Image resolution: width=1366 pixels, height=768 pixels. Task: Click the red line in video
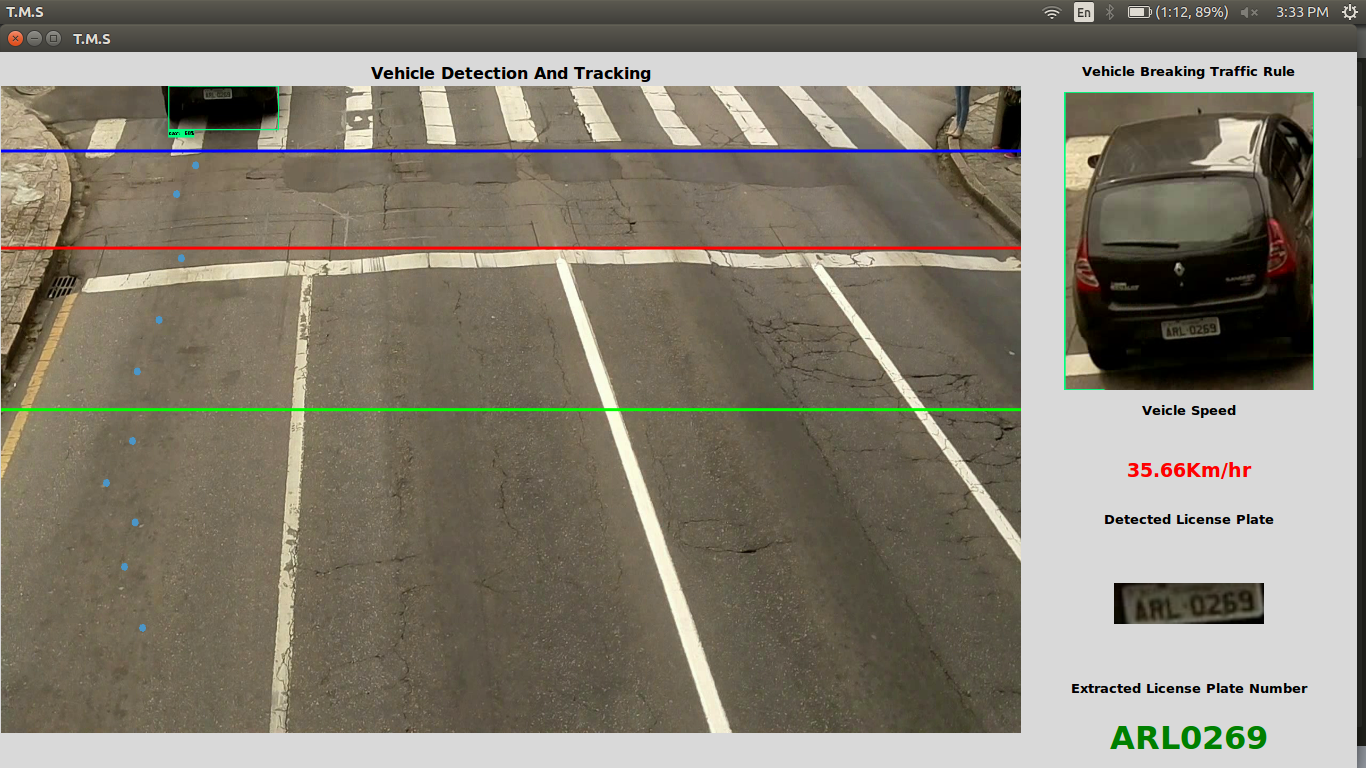pyautogui.click(x=510, y=247)
